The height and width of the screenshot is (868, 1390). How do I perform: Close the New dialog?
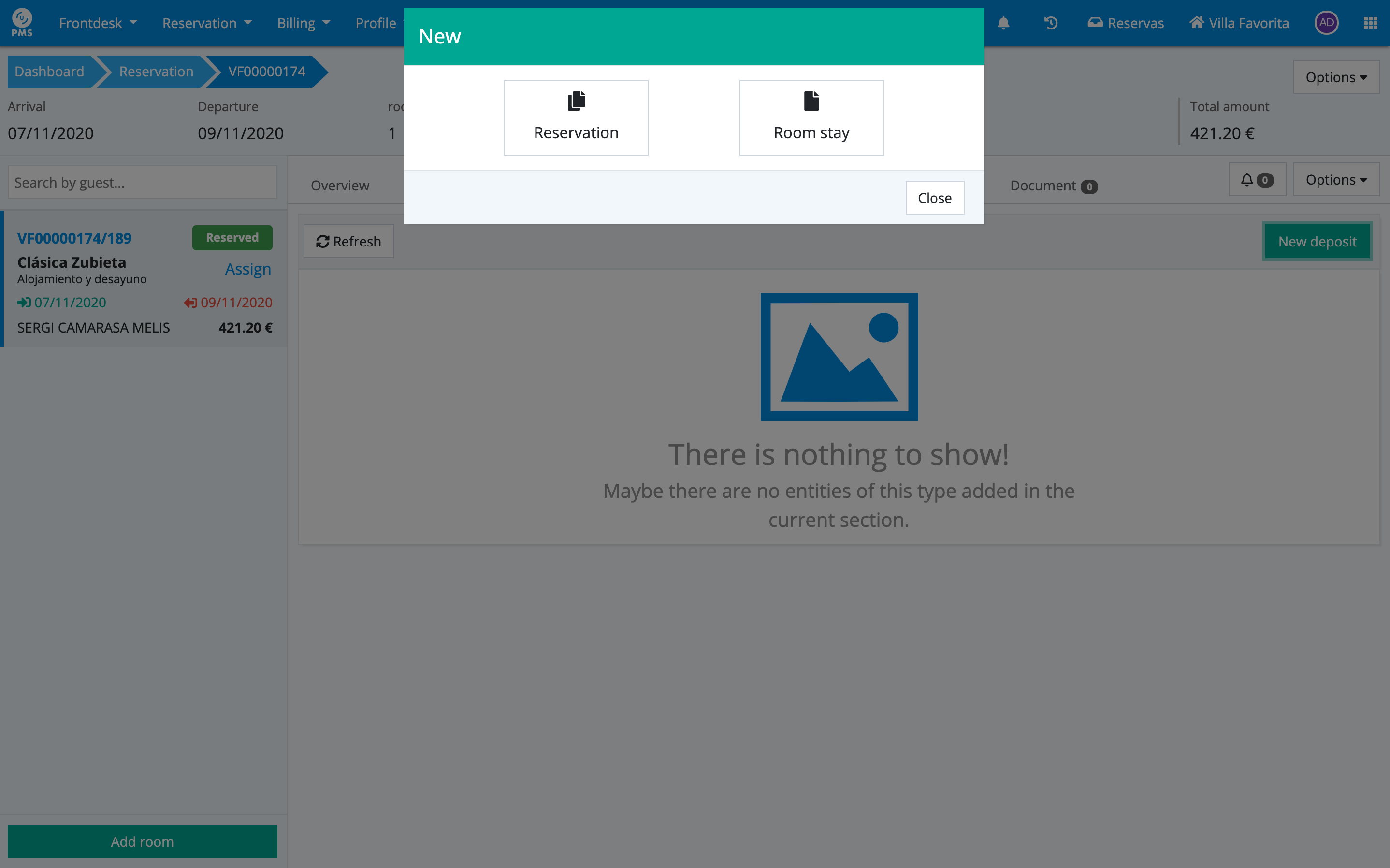point(934,198)
